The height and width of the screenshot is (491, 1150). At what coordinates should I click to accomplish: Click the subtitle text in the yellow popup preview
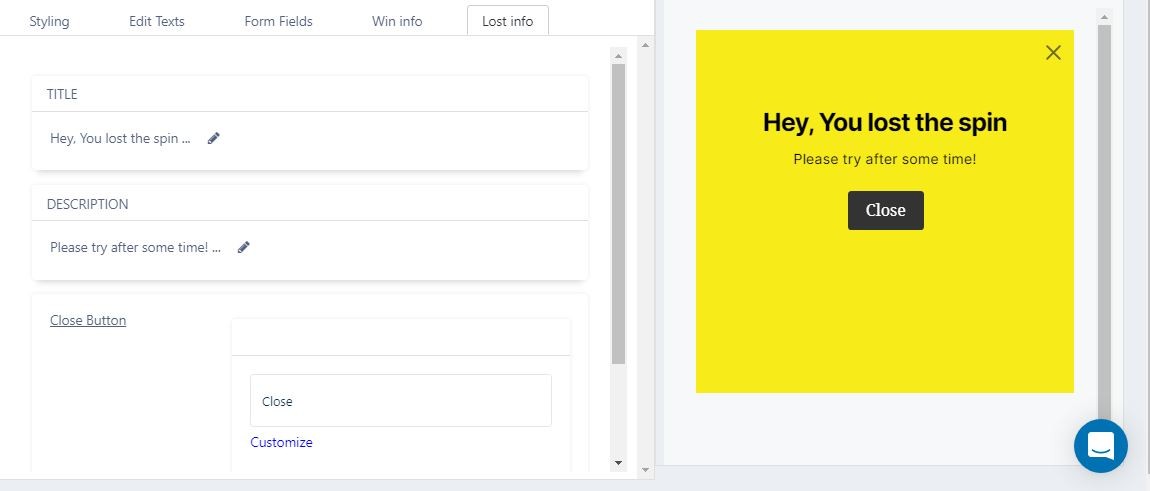tap(884, 159)
